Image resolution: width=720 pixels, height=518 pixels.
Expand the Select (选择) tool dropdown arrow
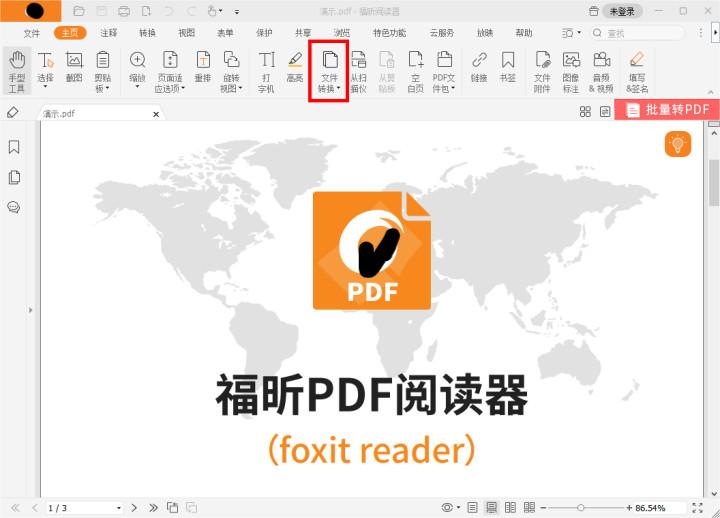click(45, 87)
